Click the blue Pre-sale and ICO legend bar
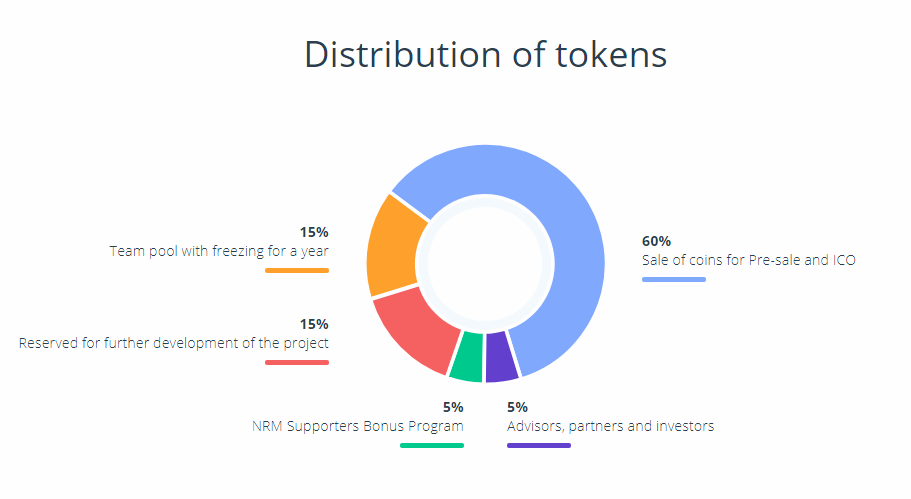 tap(673, 279)
